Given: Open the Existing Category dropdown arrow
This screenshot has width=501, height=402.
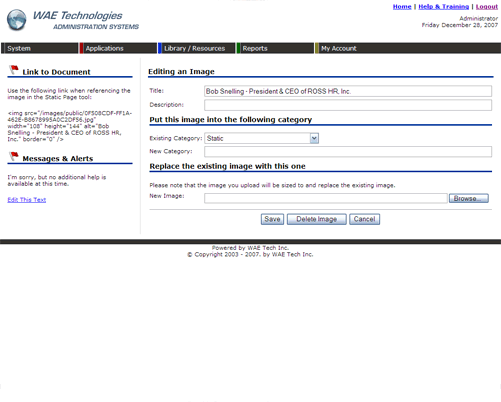Looking at the screenshot, I should coord(314,138).
